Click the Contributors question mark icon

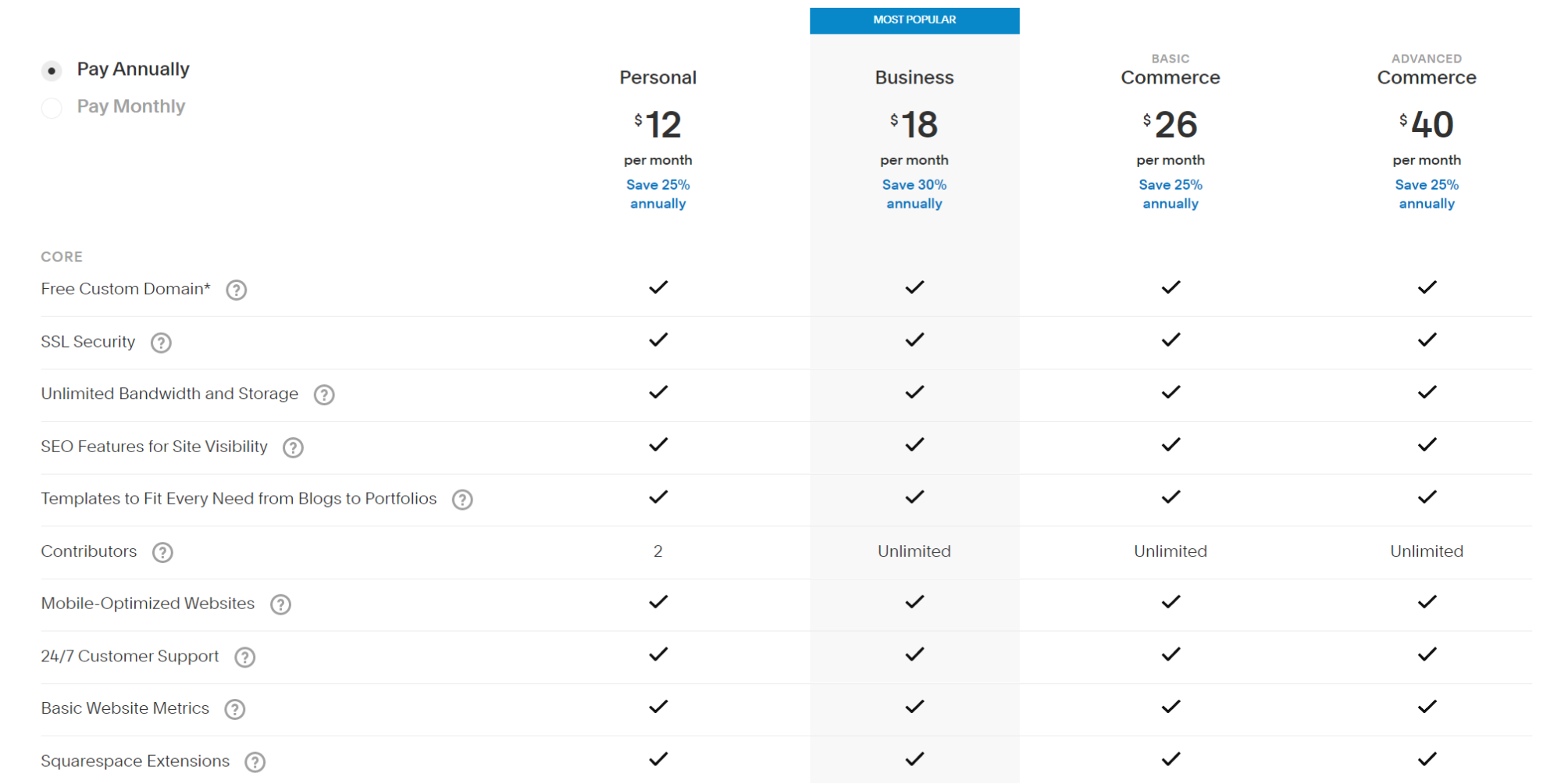[162, 553]
